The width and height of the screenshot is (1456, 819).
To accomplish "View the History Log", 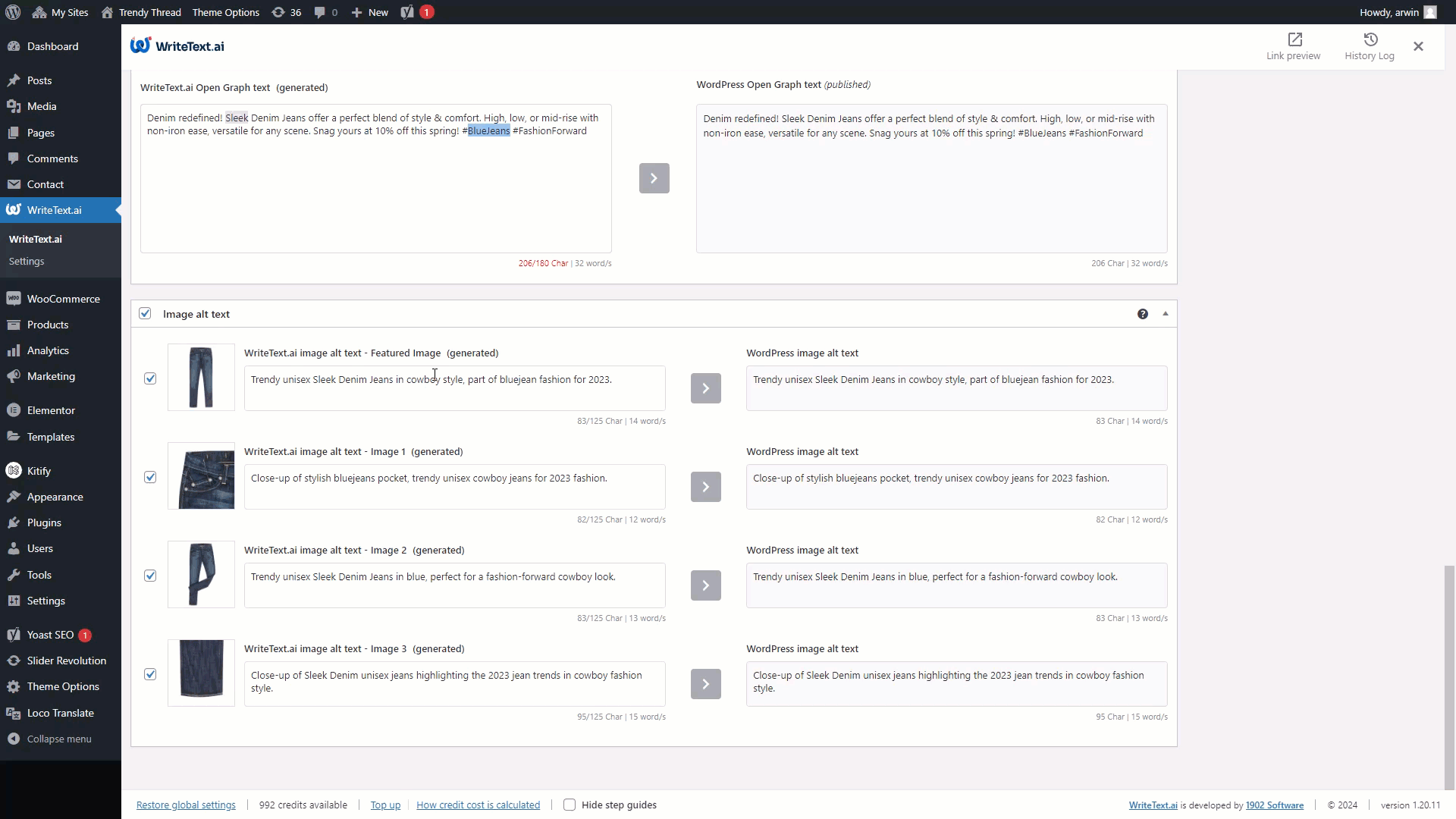I will (x=1370, y=45).
